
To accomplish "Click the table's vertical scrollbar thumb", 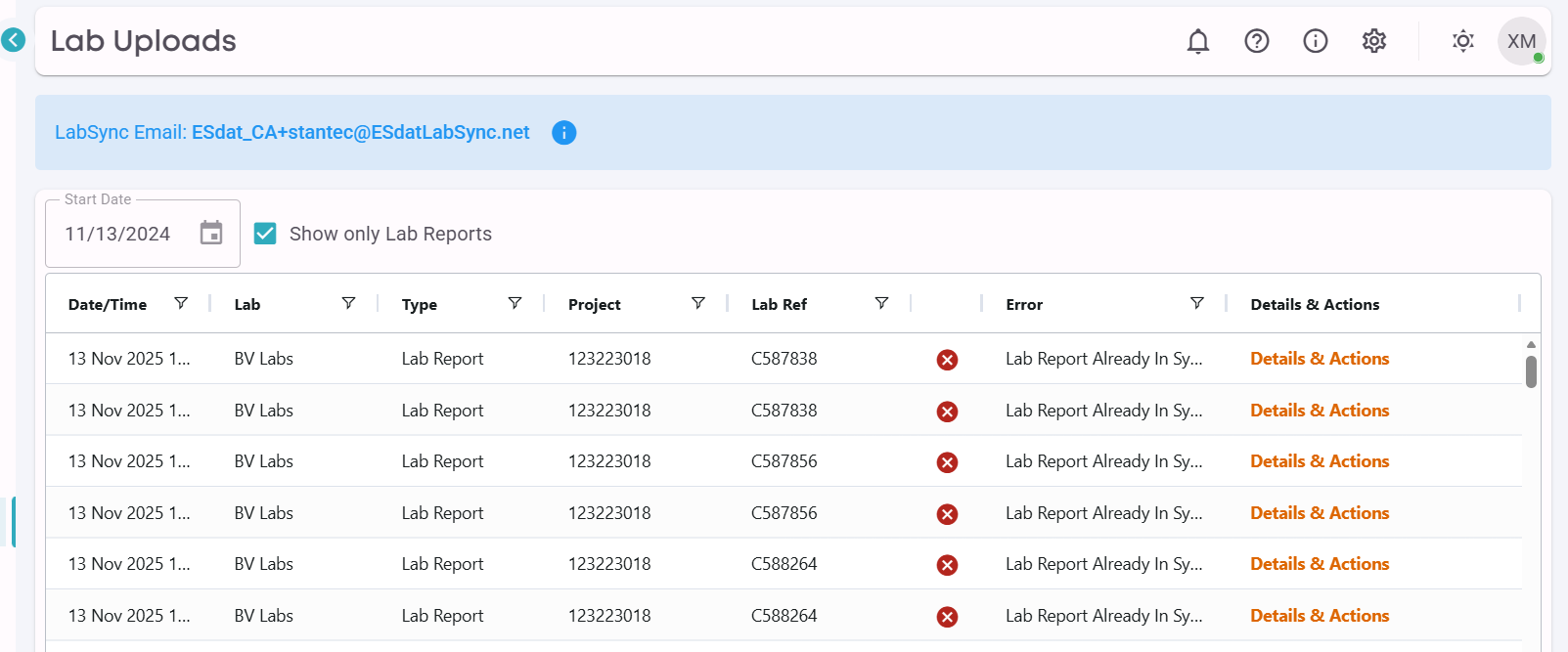I will click(x=1531, y=371).
